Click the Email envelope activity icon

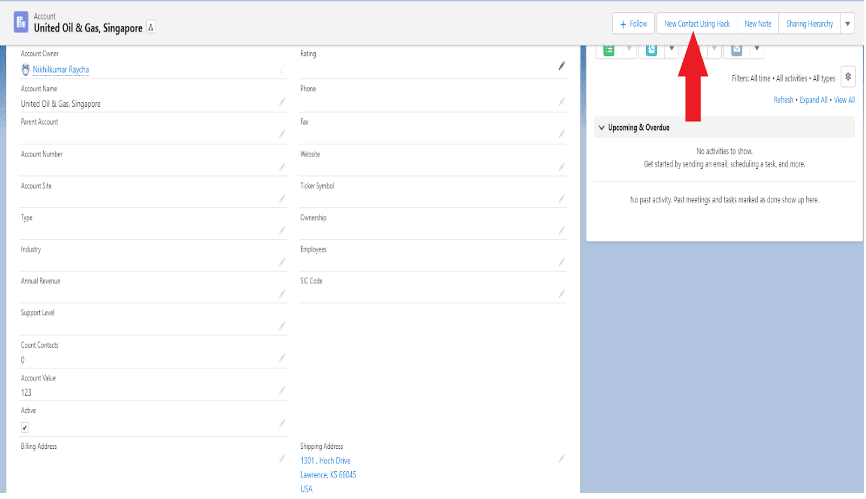736,50
